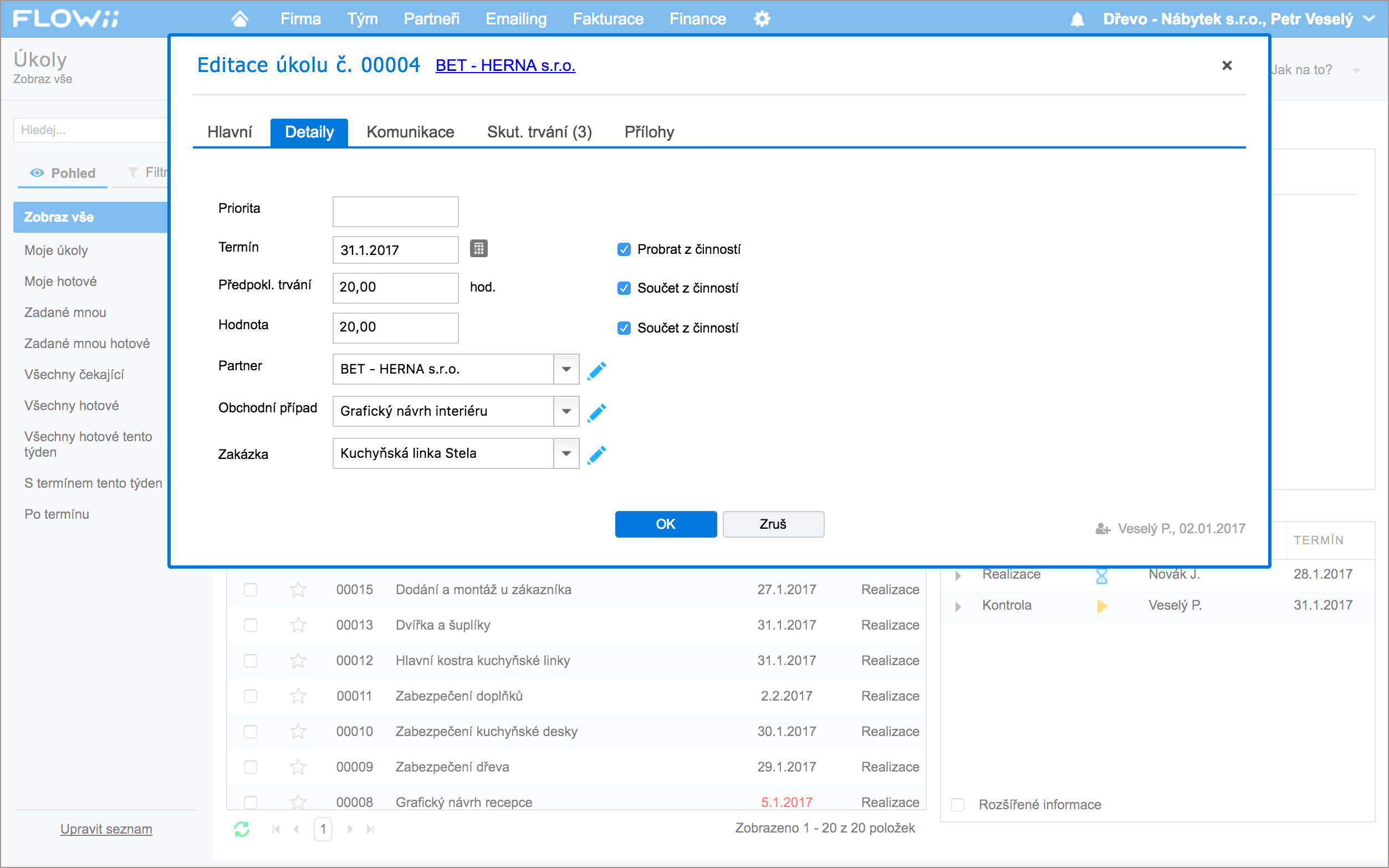Select the Po termínu view
1389x868 pixels.
(57, 514)
